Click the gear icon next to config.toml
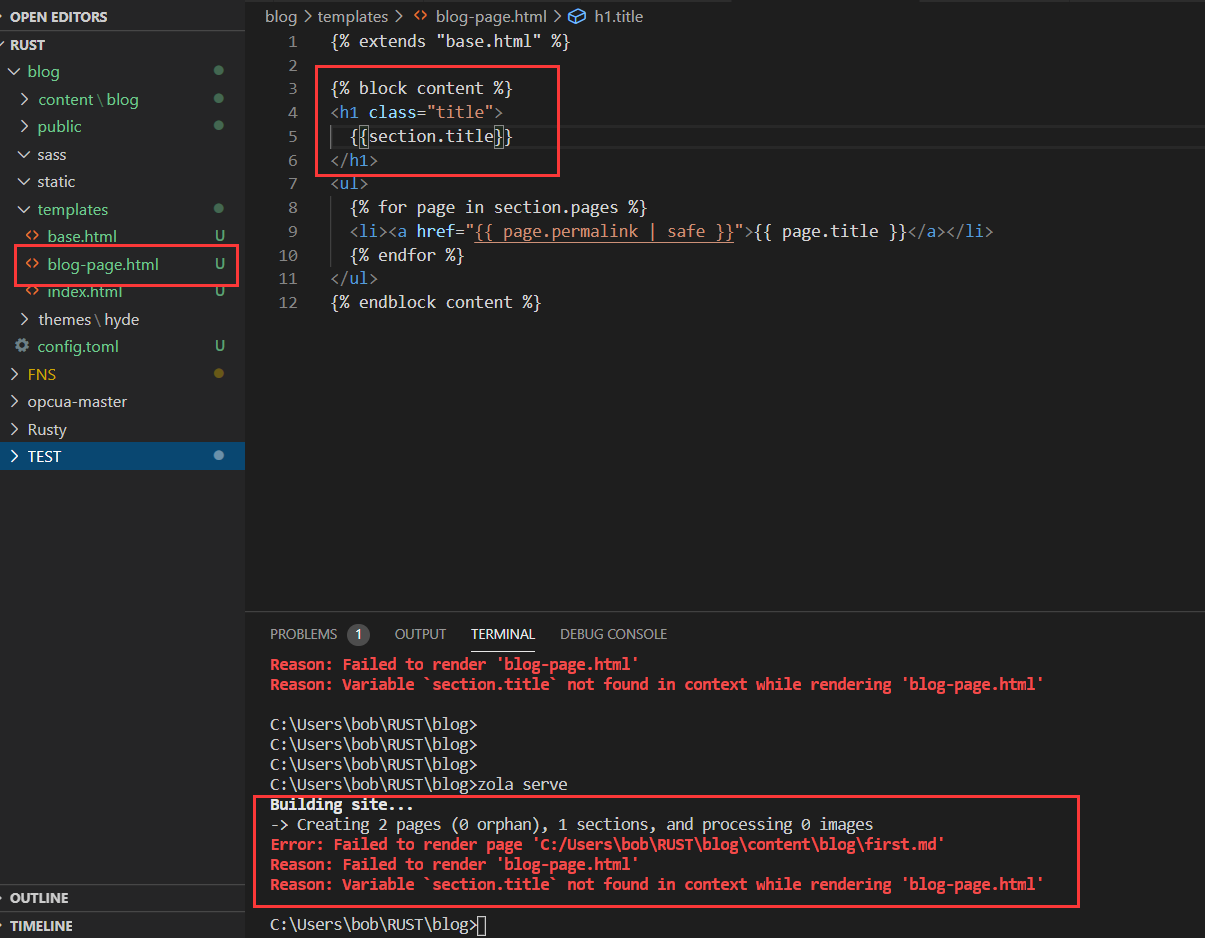 (22, 346)
